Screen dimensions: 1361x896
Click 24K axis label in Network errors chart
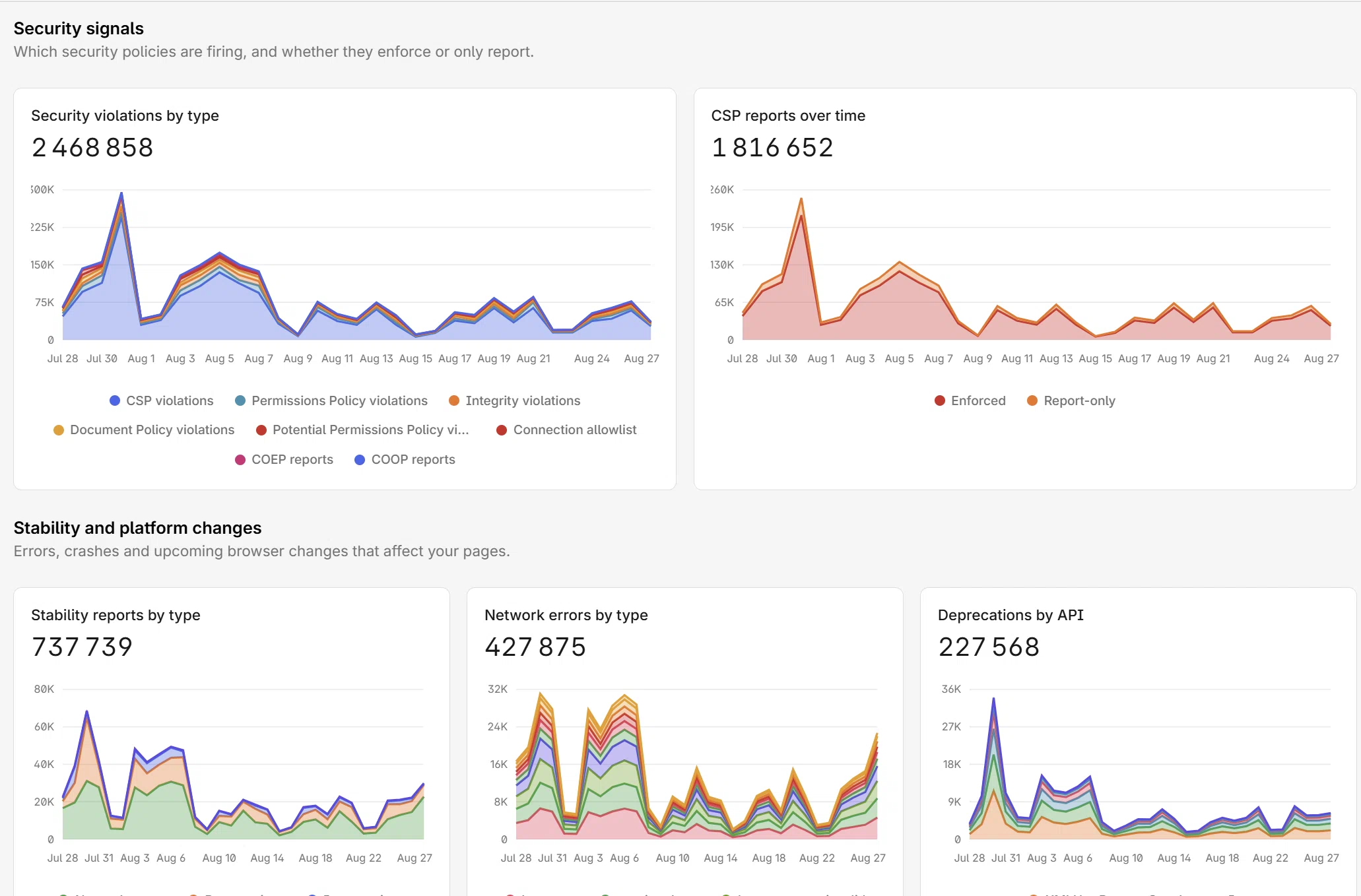[x=498, y=726]
